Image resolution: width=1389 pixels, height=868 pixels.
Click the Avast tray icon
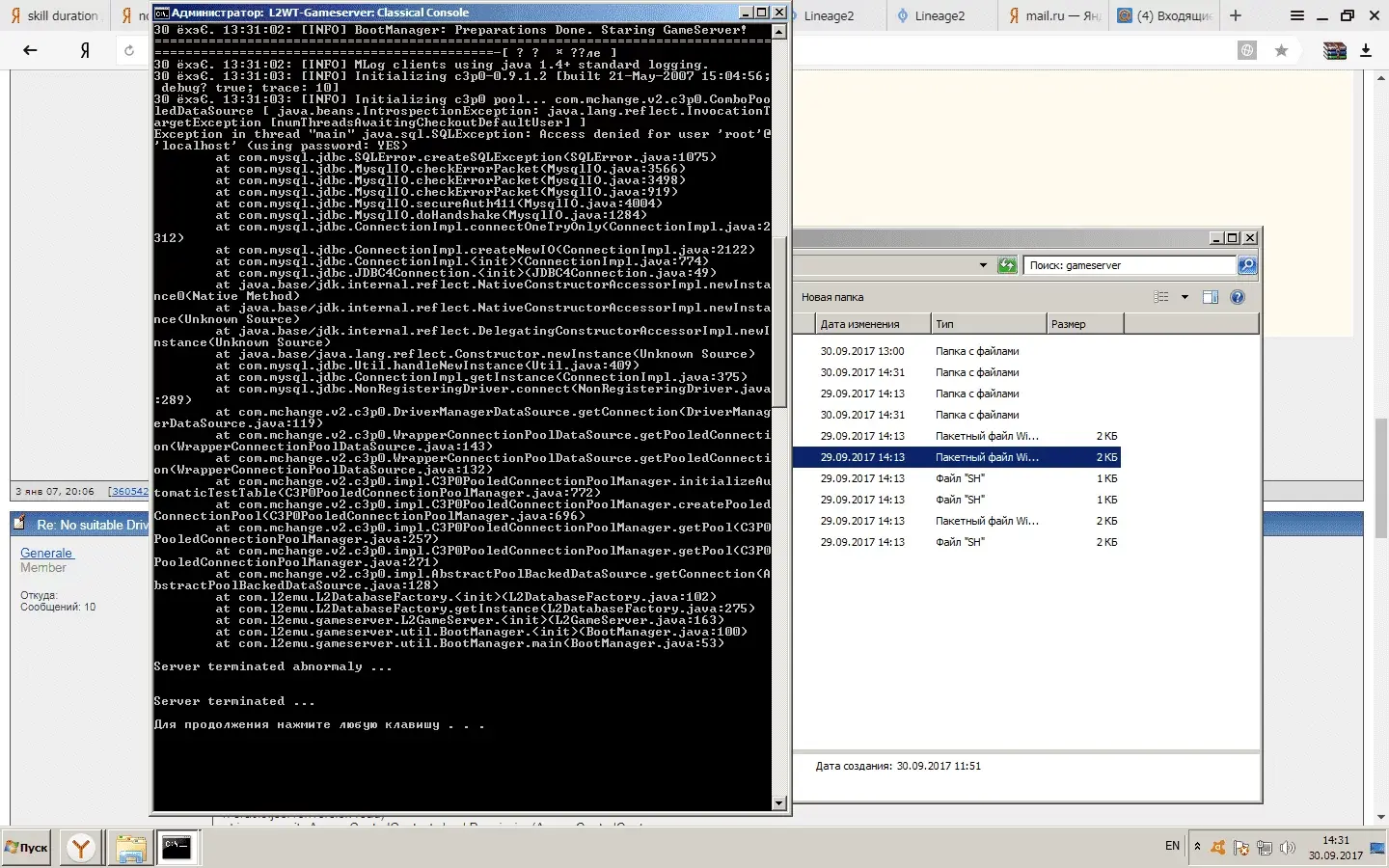tap(1218, 848)
